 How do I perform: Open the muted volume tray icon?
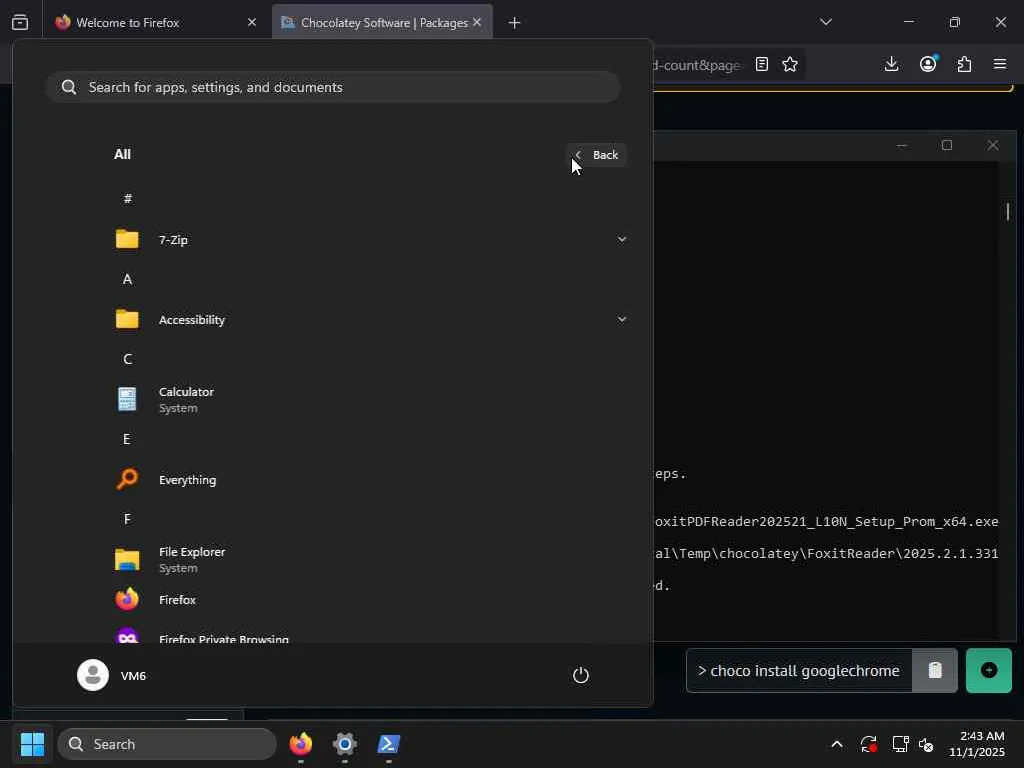pos(926,744)
